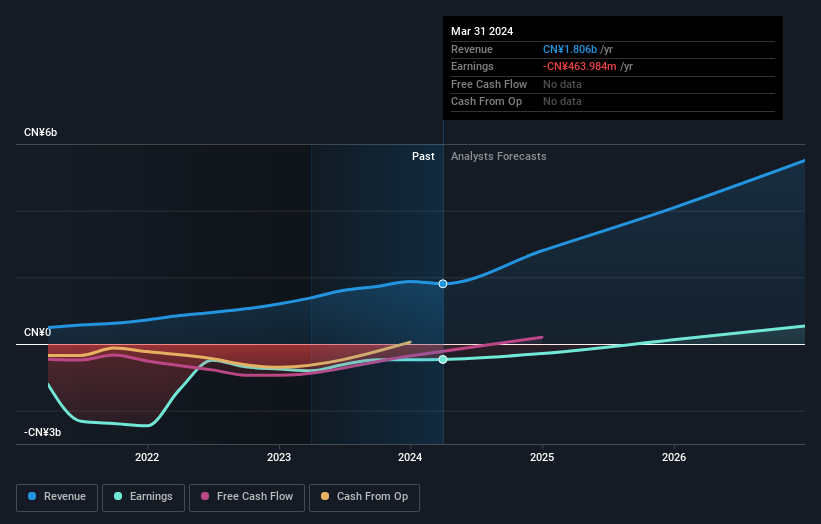Image resolution: width=821 pixels, height=524 pixels.
Task: Click the Free Cash Flow label in tooltip
Action: click(x=489, y=84)
